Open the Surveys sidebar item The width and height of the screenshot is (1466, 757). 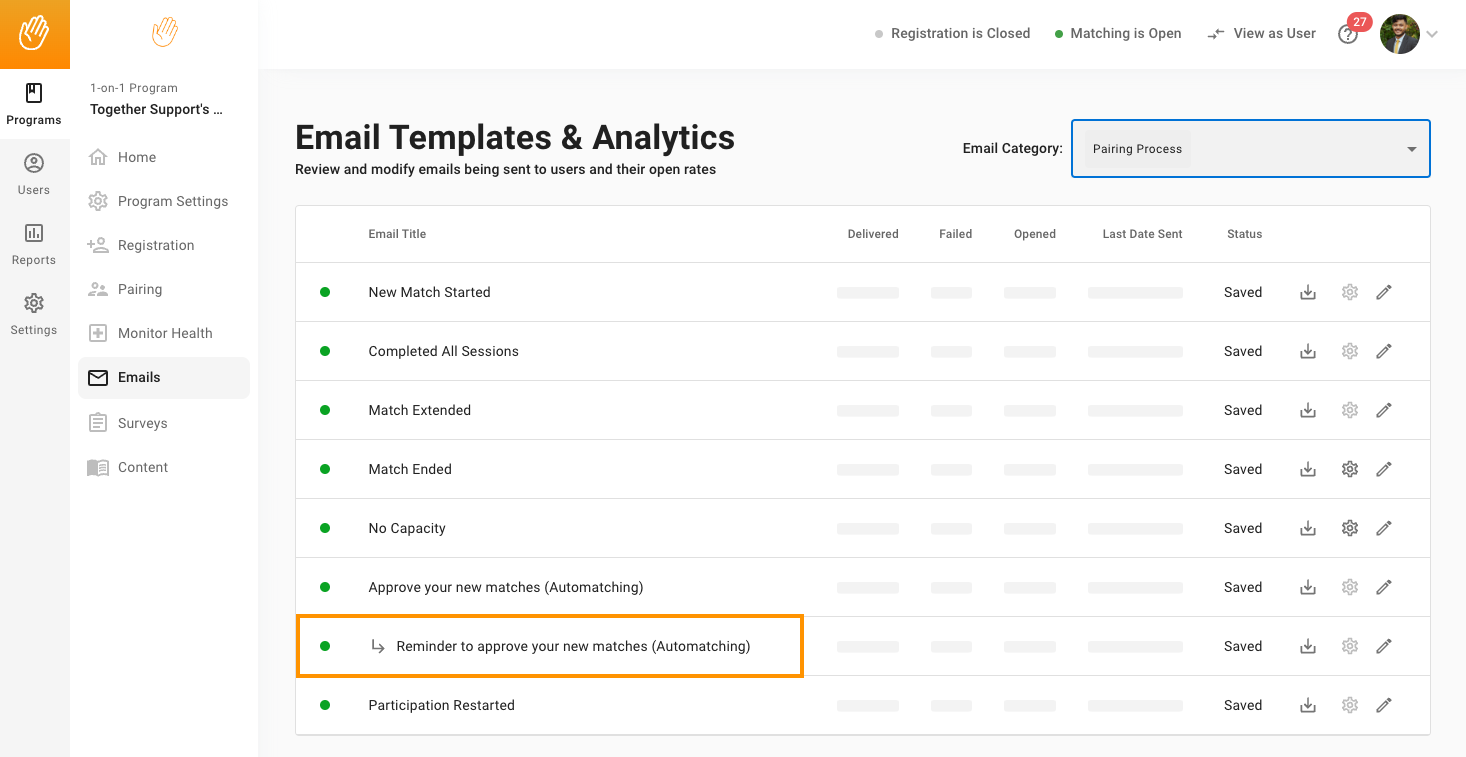[142, 423]
